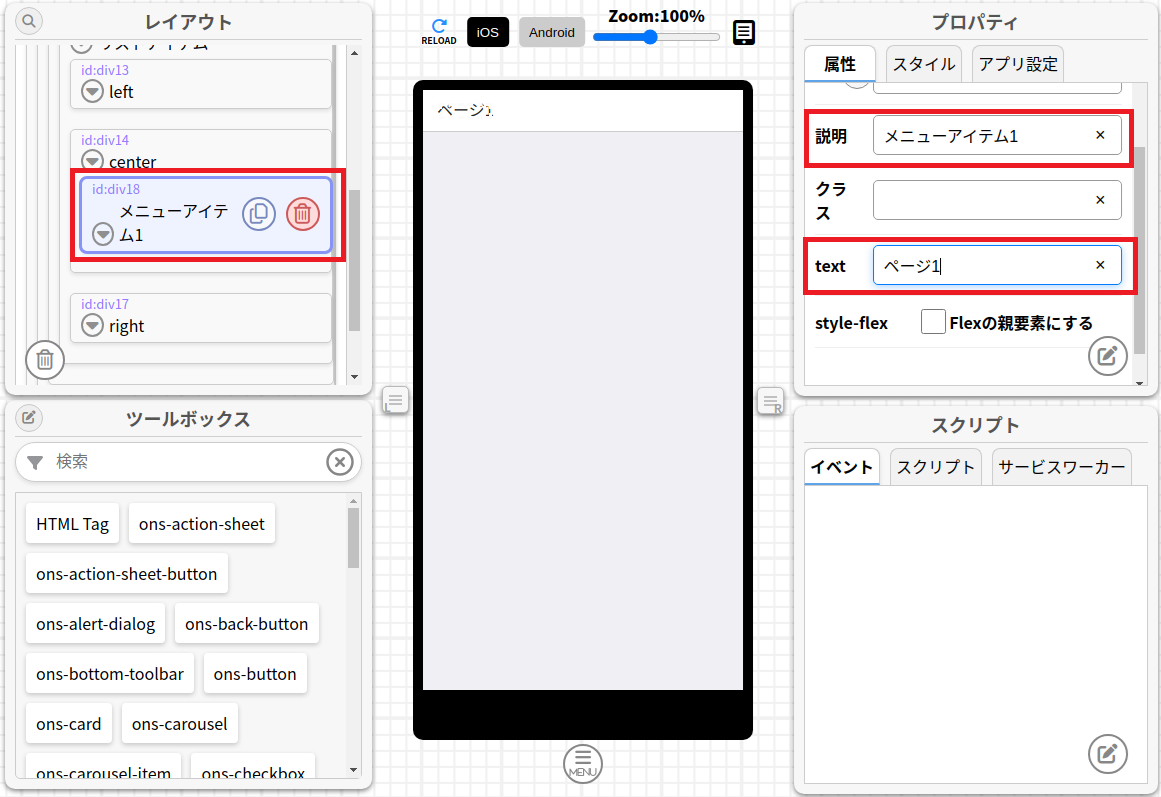Select the ons-back-button component in the toolbox
1161x797 pixels.
point(247,624)
